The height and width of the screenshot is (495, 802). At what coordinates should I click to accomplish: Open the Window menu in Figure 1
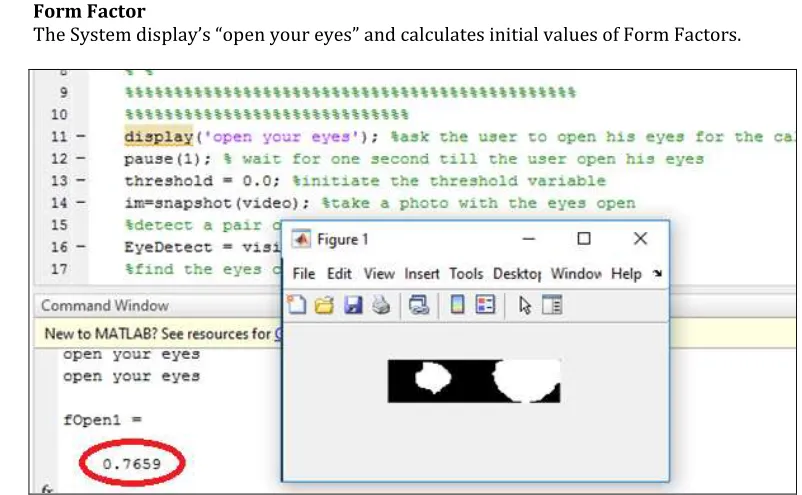click(576, 274)
